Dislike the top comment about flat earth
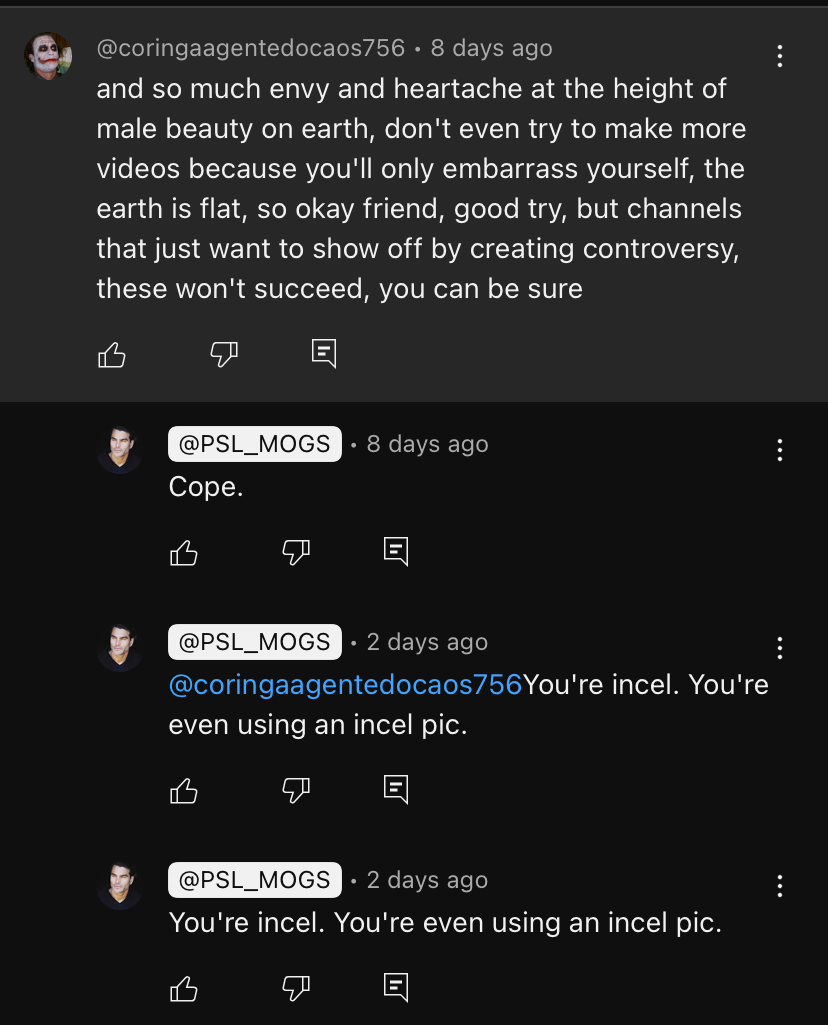The image size is (828, 1025). (x=224, y=353)
